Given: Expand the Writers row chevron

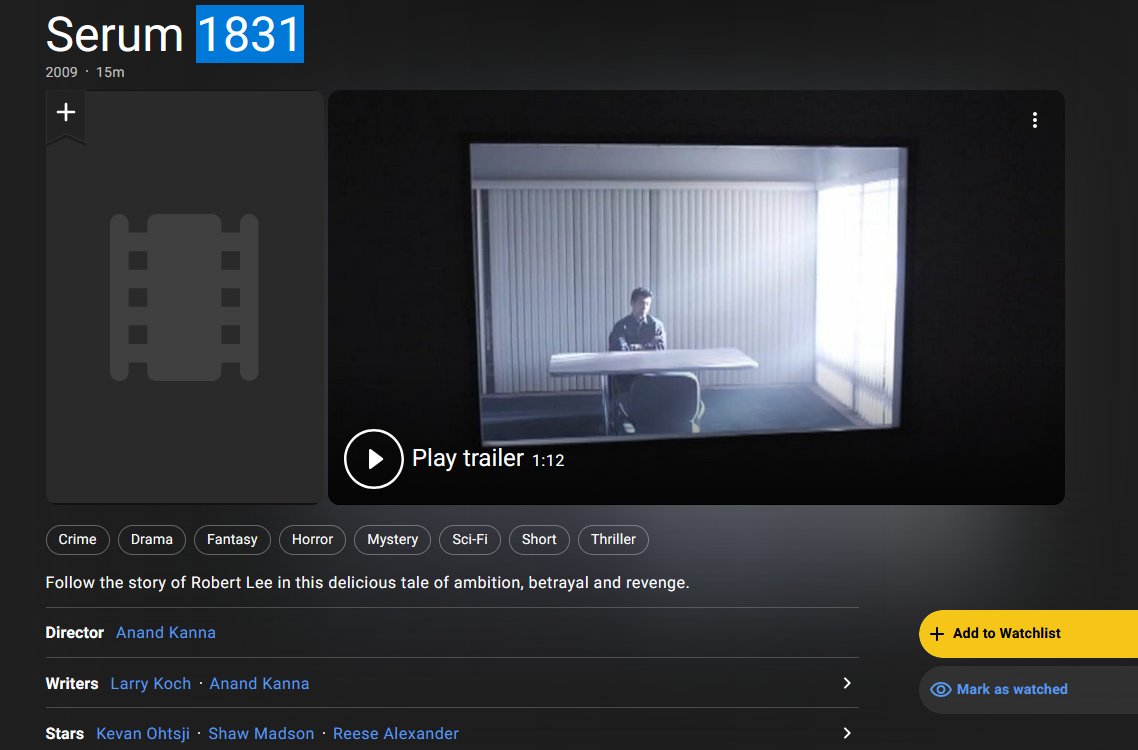Looking at the screenshot, I should click(x=846, y=683).
